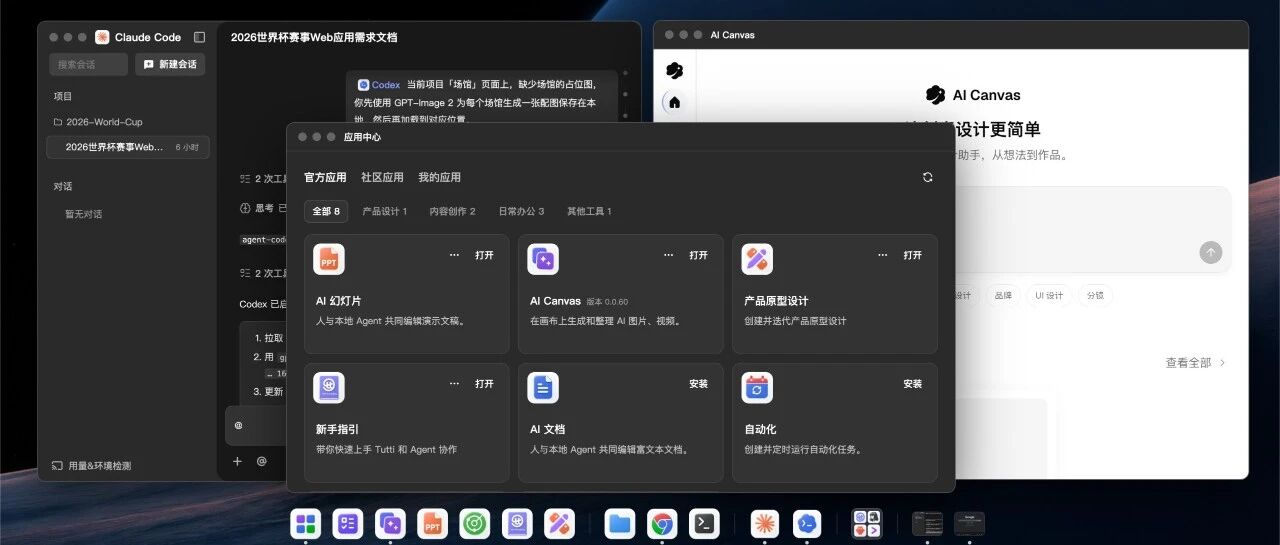Image resolution: width=1280 pixels, height=545 pixels.
Task: Click the 产品原型设计 app icon in 应用中心
Action: (x=757, y=260)
